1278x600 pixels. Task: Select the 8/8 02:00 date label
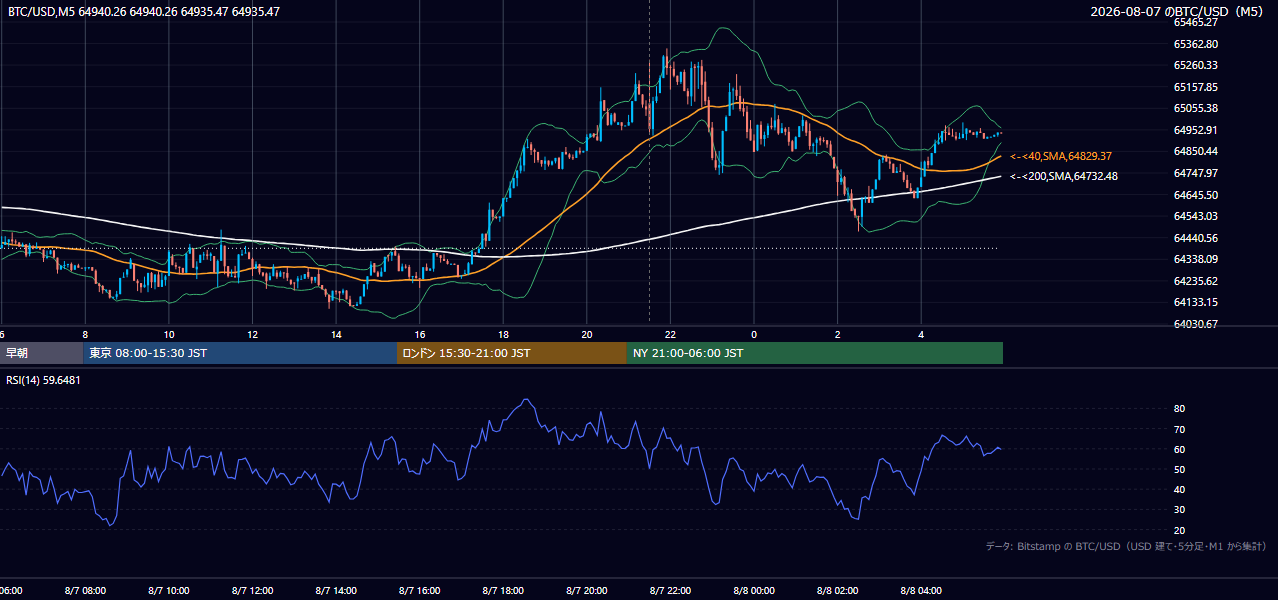click(838, 591)
